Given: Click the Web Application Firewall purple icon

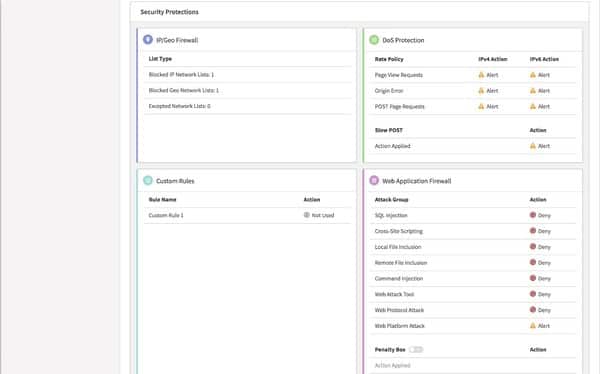Looking at the screenshot, I should point(374,180).
